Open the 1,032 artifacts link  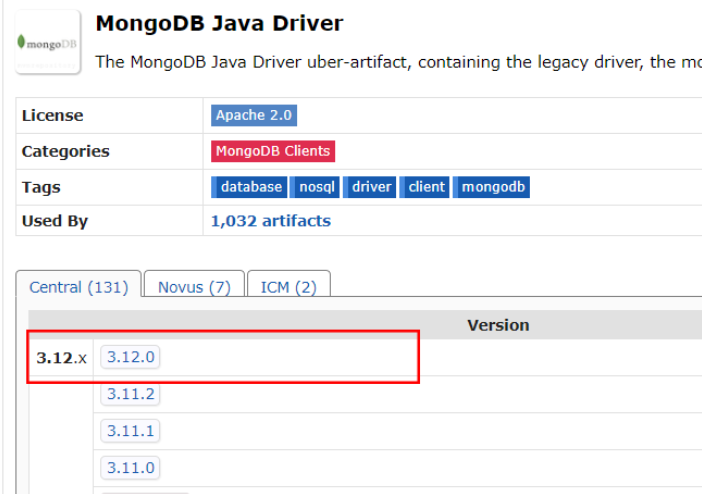[271, 221]
